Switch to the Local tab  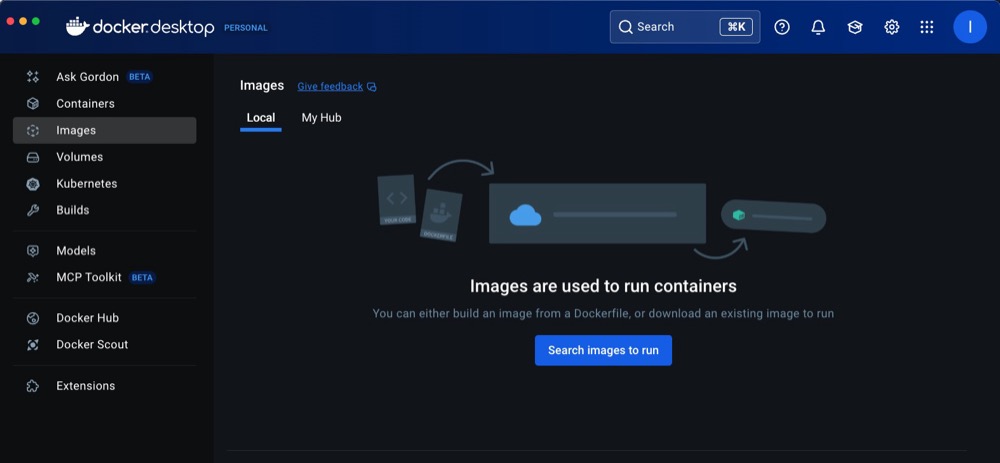click(x=261, y=118)
